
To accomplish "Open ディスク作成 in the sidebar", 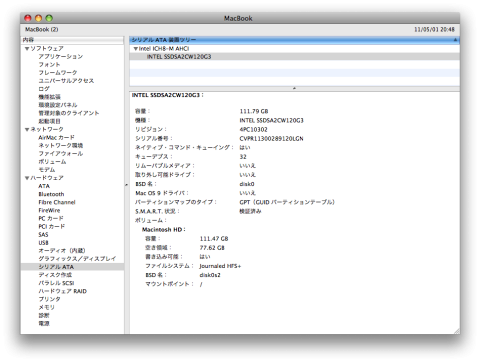I will (x=55, y=275).
